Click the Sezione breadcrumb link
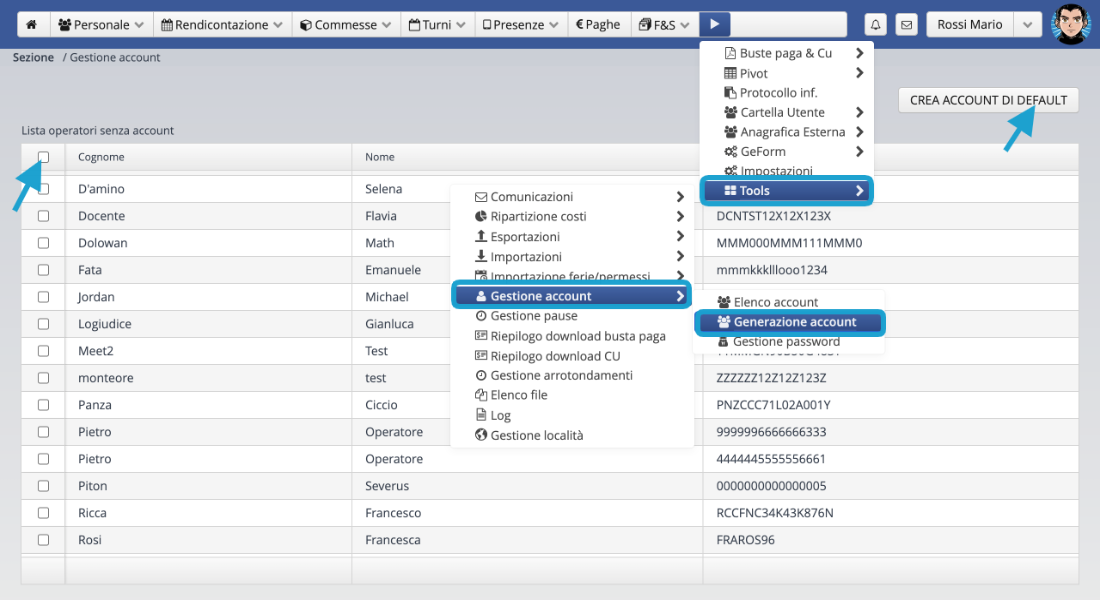 coord(33,58)
